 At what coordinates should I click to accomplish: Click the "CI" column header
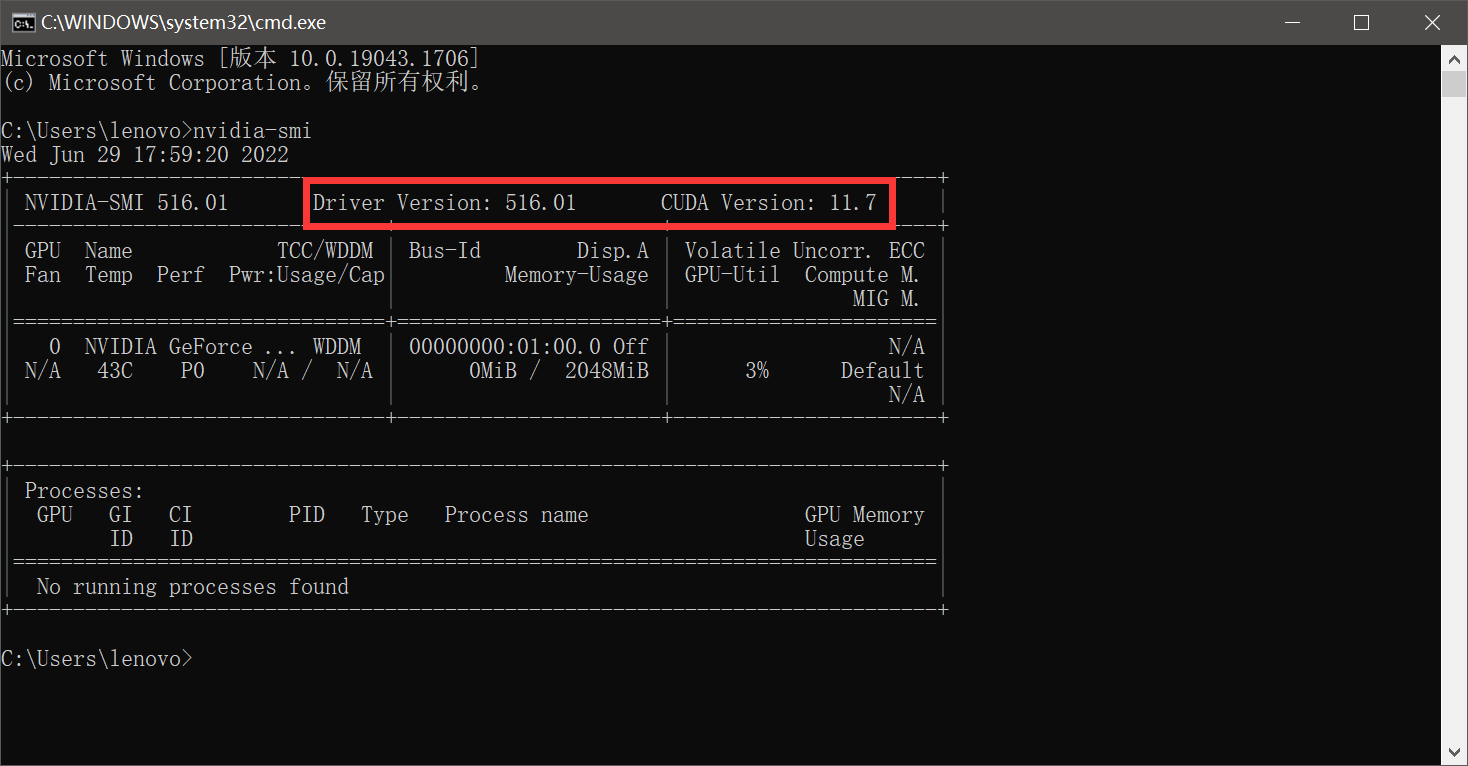[x=180, y=515]
